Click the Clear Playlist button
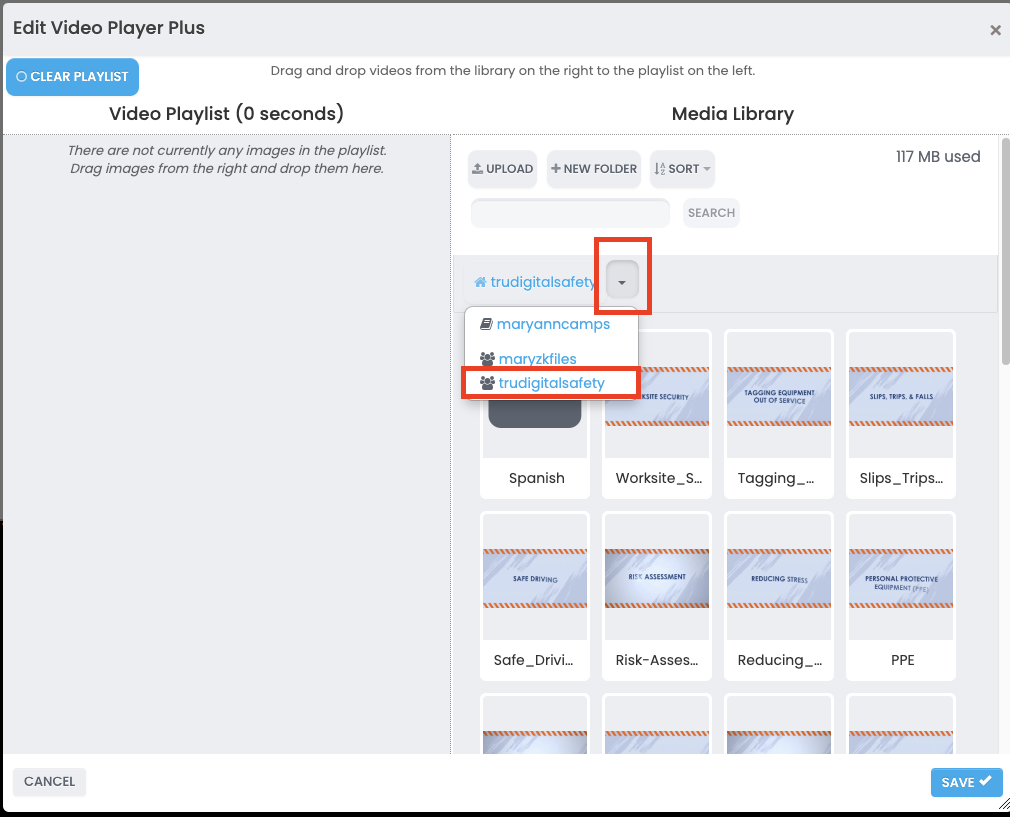Screen dimensions: 1010x817 pyautogui.click(x=72, y=77)
